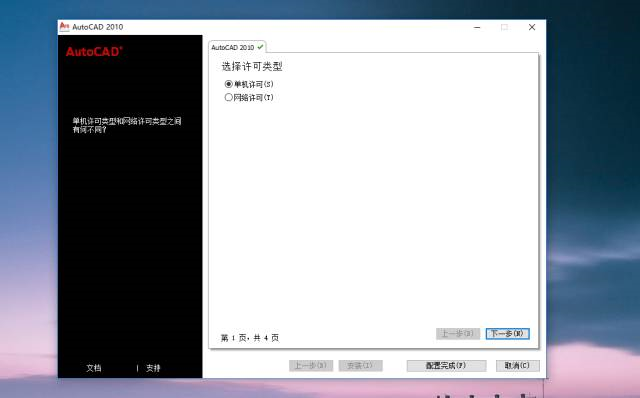640x398 pixels.
Task: Click the green checkmark on the tab
Action: point(260,47)
